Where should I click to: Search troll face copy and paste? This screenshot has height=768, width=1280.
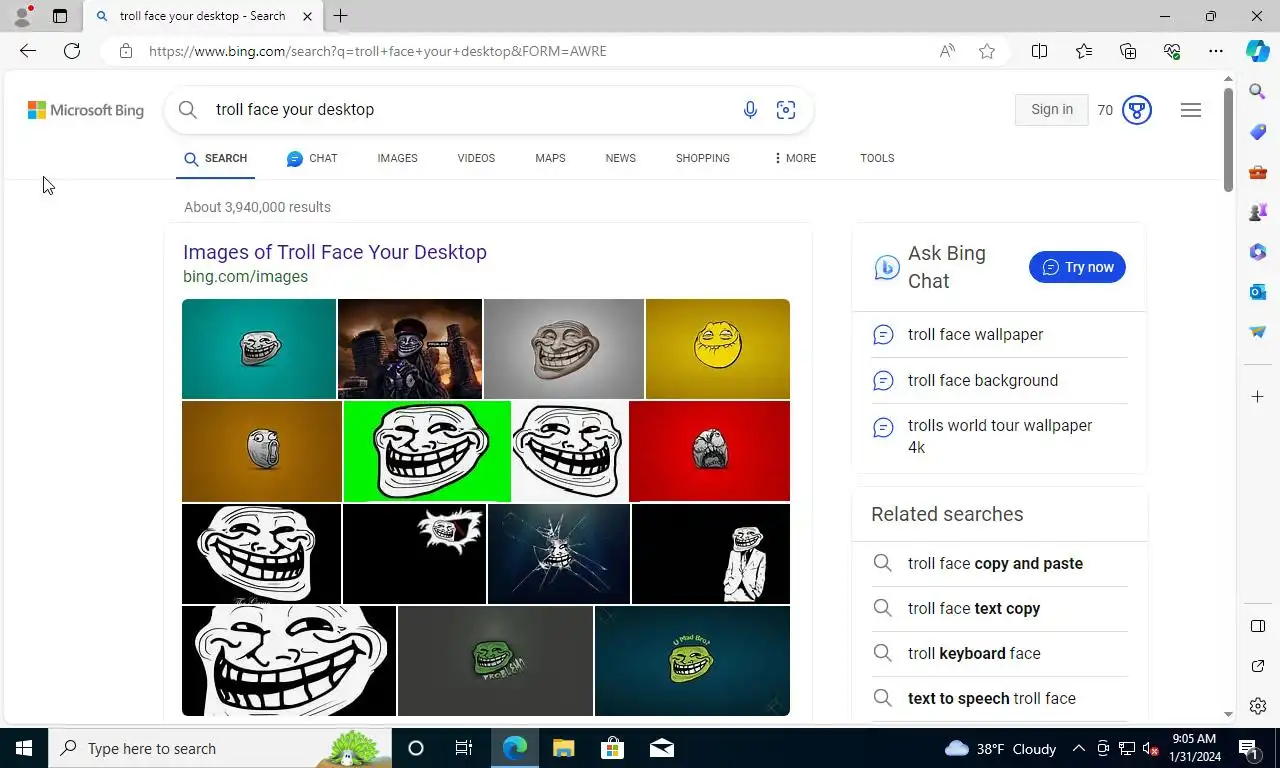point(995,564)
